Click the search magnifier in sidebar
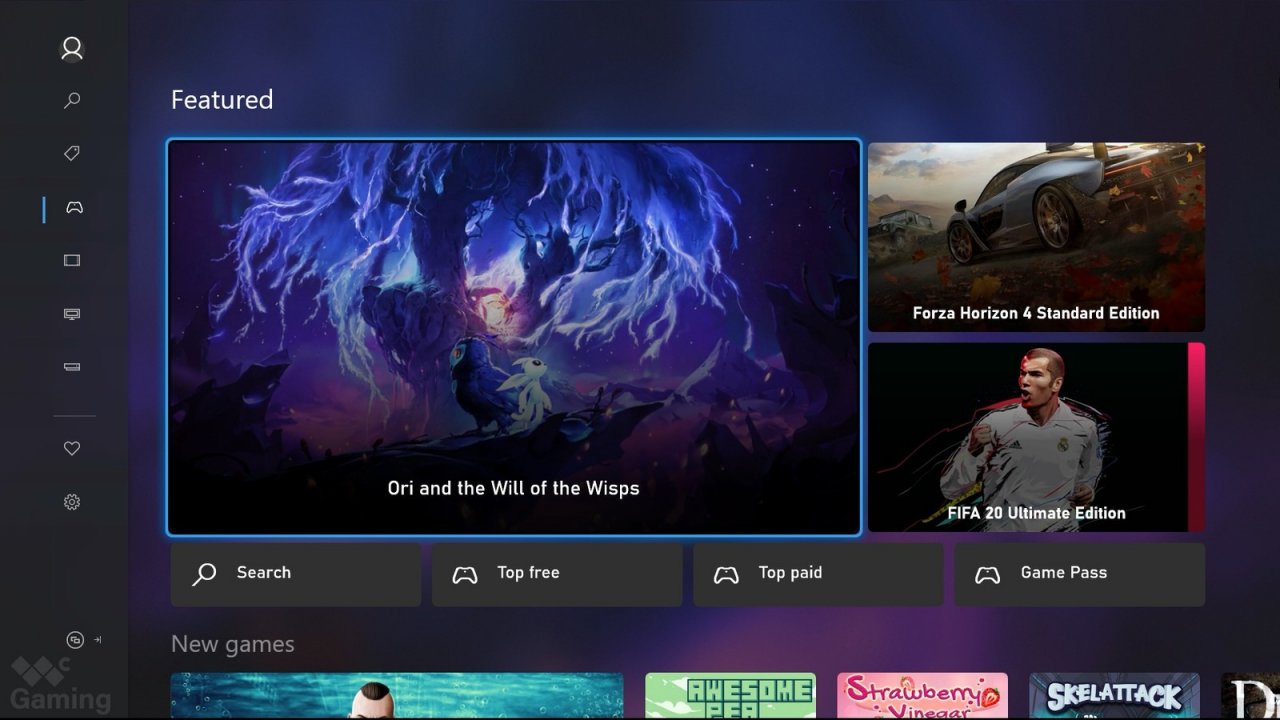1280x720 pixels. point(72,101)
